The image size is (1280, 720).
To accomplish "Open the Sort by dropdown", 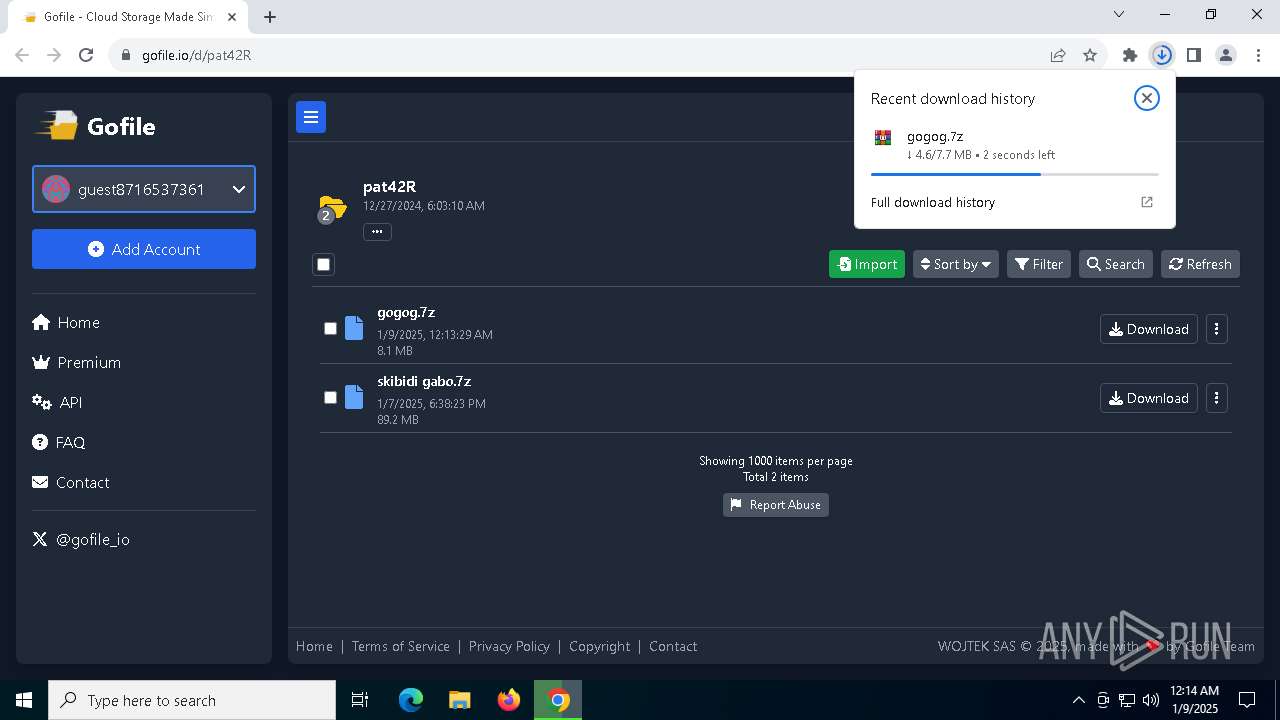I will click(955, 264).
